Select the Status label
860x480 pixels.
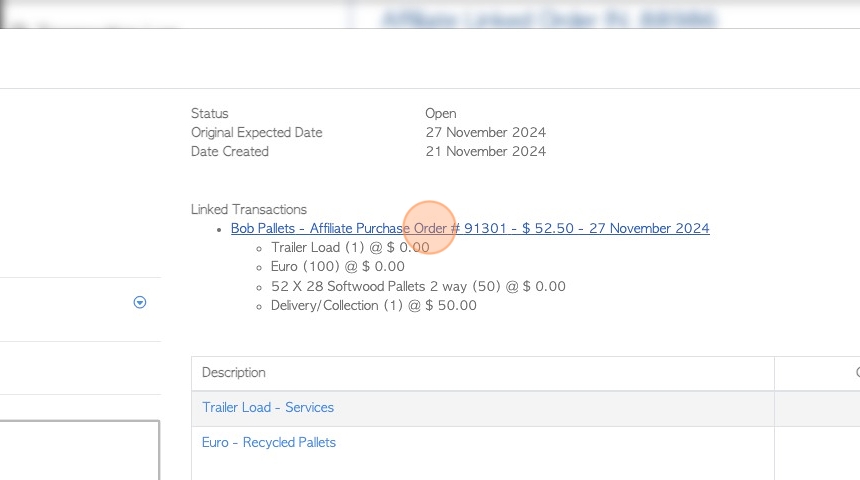click(x=210, y=114)
